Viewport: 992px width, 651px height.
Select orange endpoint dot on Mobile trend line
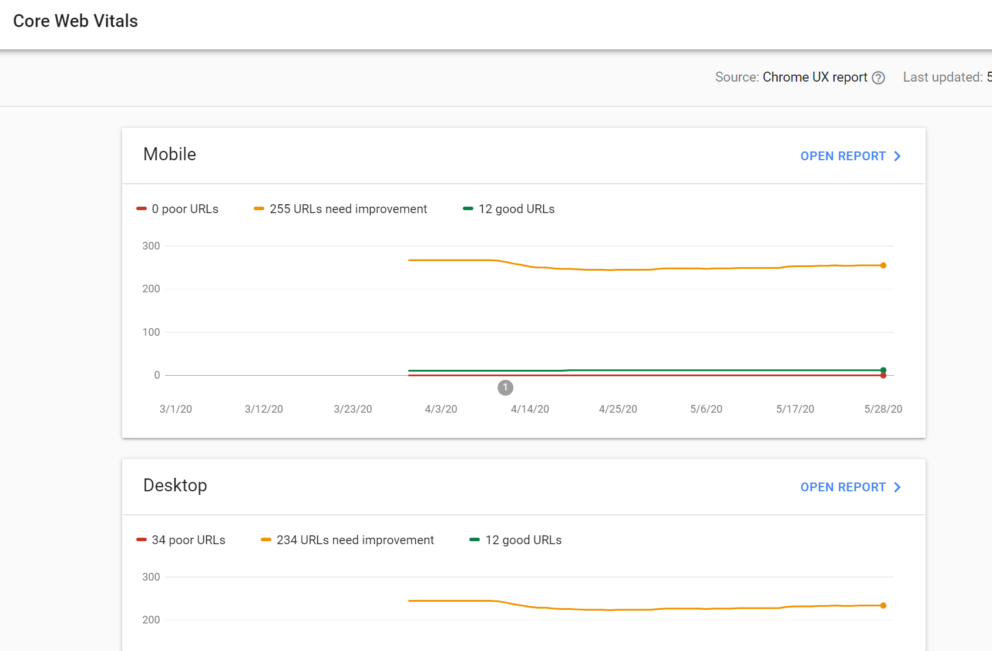coord(882,265)
